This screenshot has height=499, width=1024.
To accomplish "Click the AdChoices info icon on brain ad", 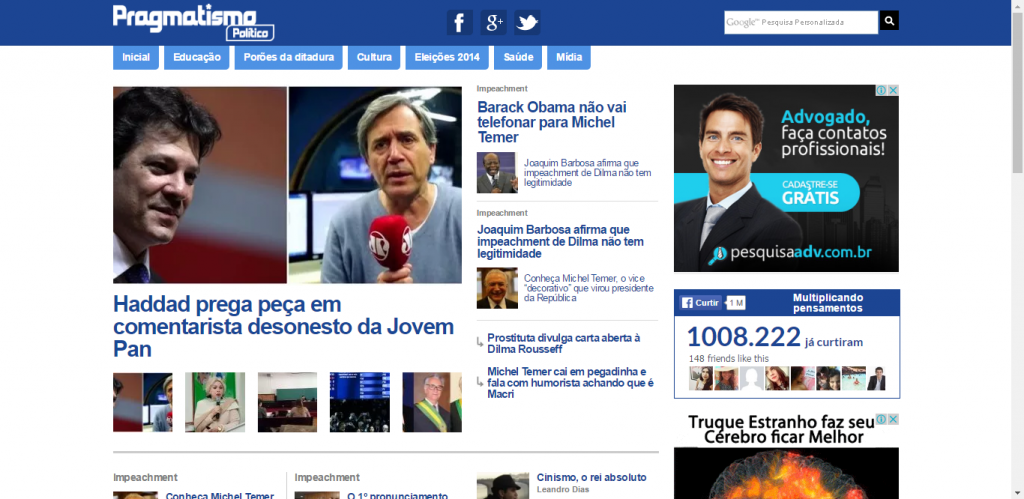I will tap(881, 419).
